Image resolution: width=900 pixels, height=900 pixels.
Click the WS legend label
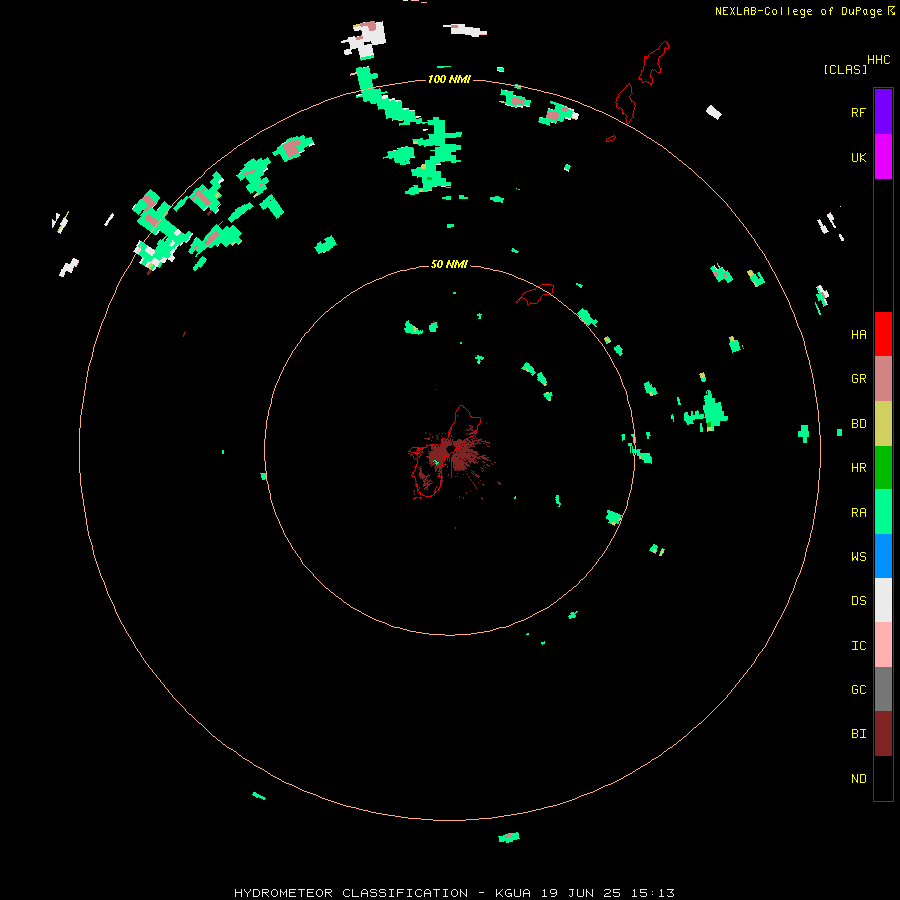click(858, 556)
